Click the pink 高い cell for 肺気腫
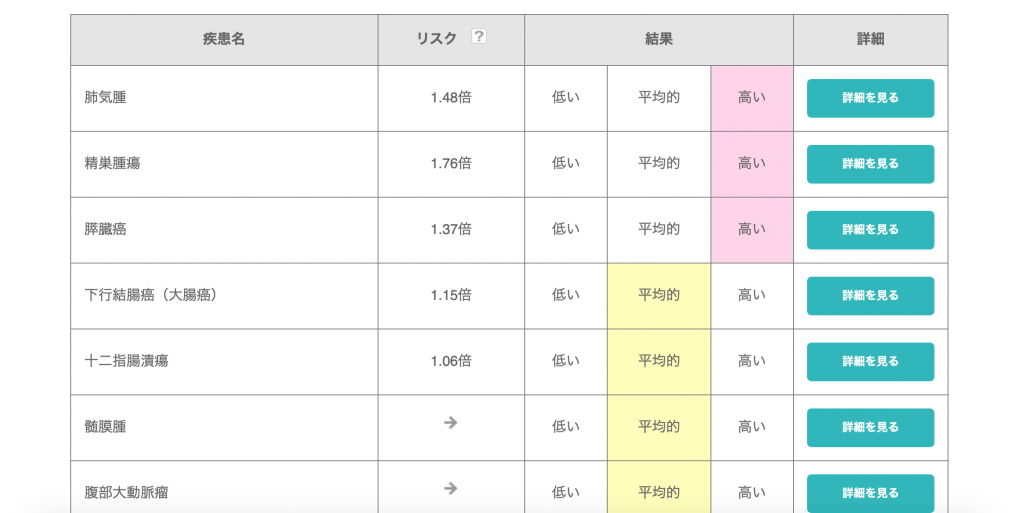 pyautogui.click(x=752, y=98)
